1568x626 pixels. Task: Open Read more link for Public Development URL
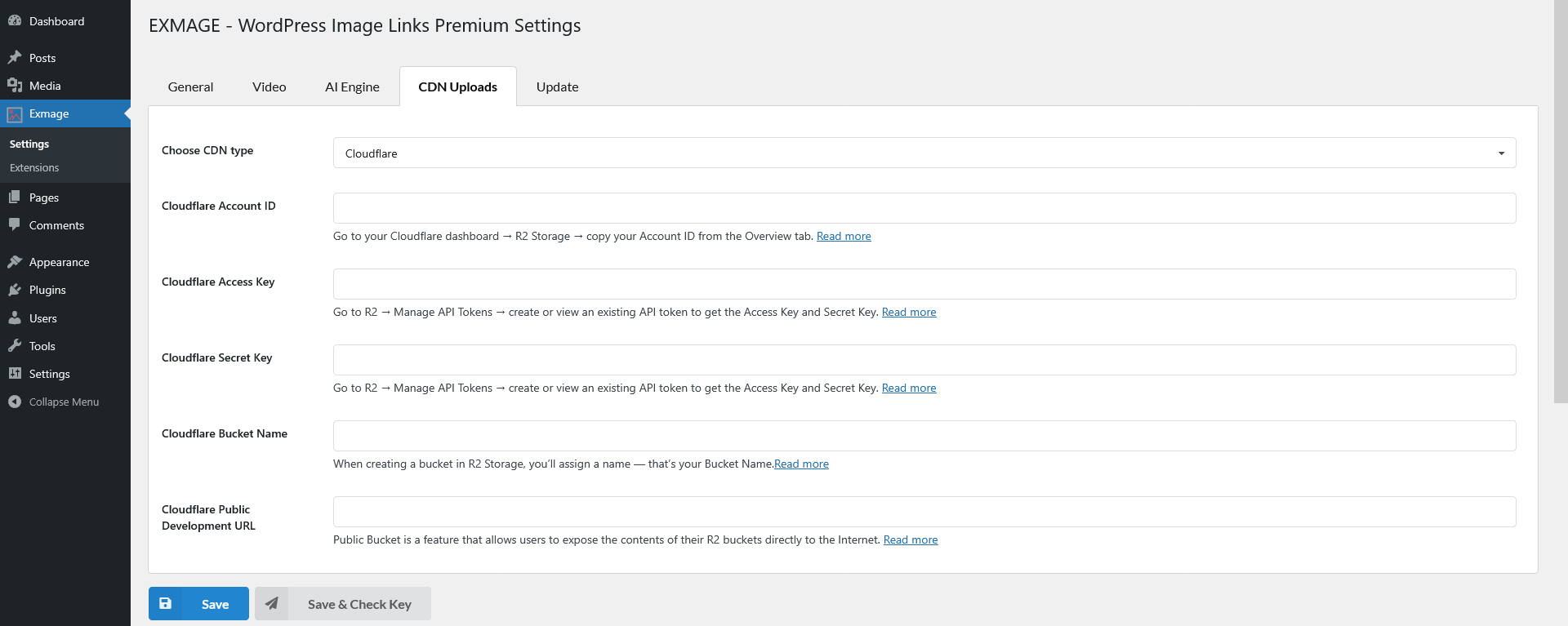pyautogui.click(x=911, y=539)
